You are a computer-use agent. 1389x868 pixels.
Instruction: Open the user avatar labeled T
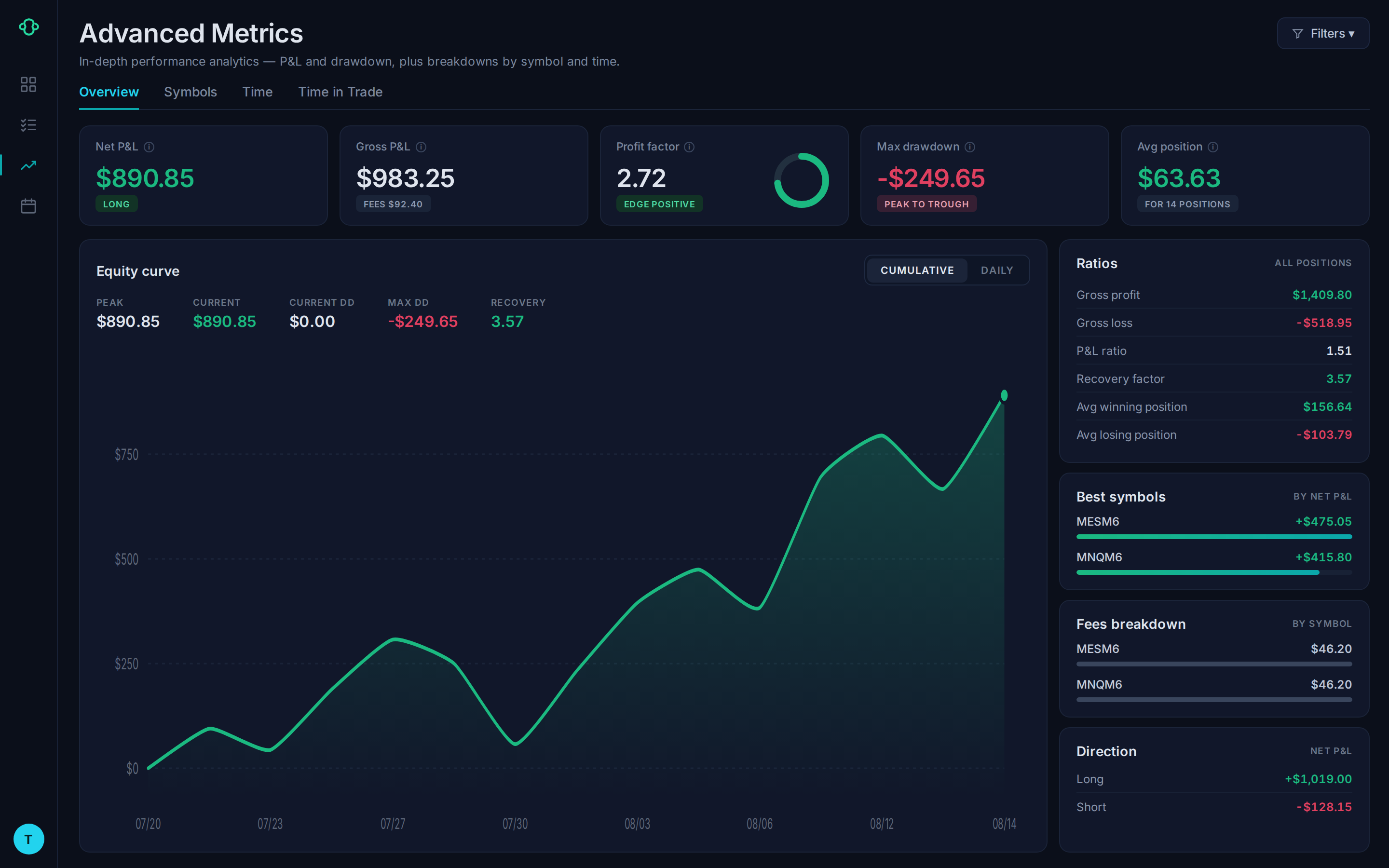point(29,839)
